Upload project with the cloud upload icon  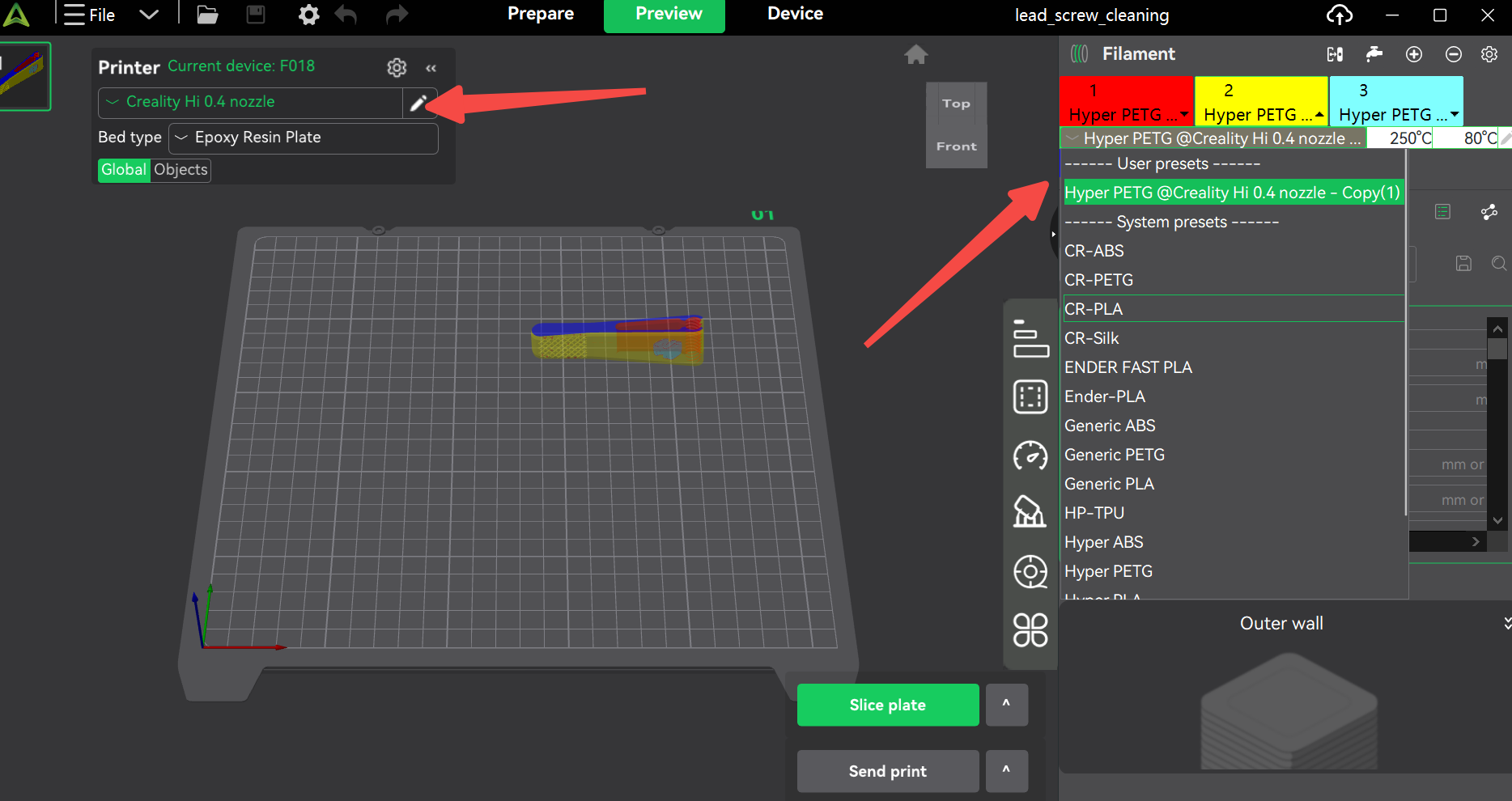pyautogui.click(x=1340, y=15)
